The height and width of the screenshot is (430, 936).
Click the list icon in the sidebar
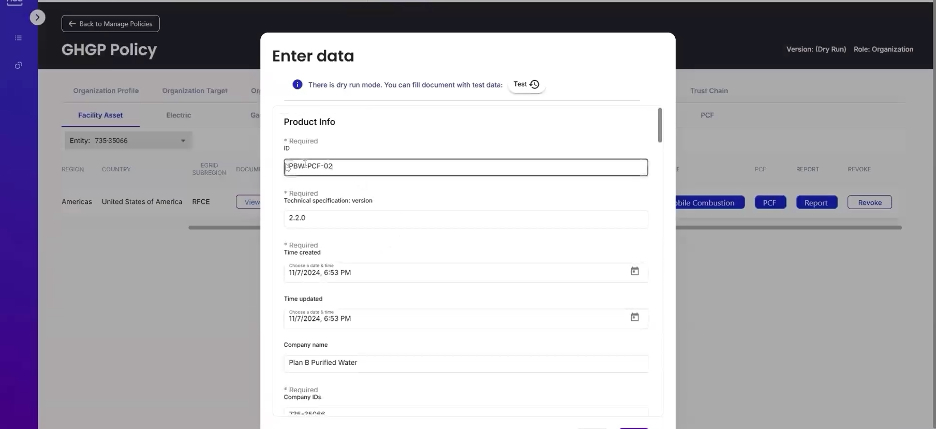tap(18, 38)
